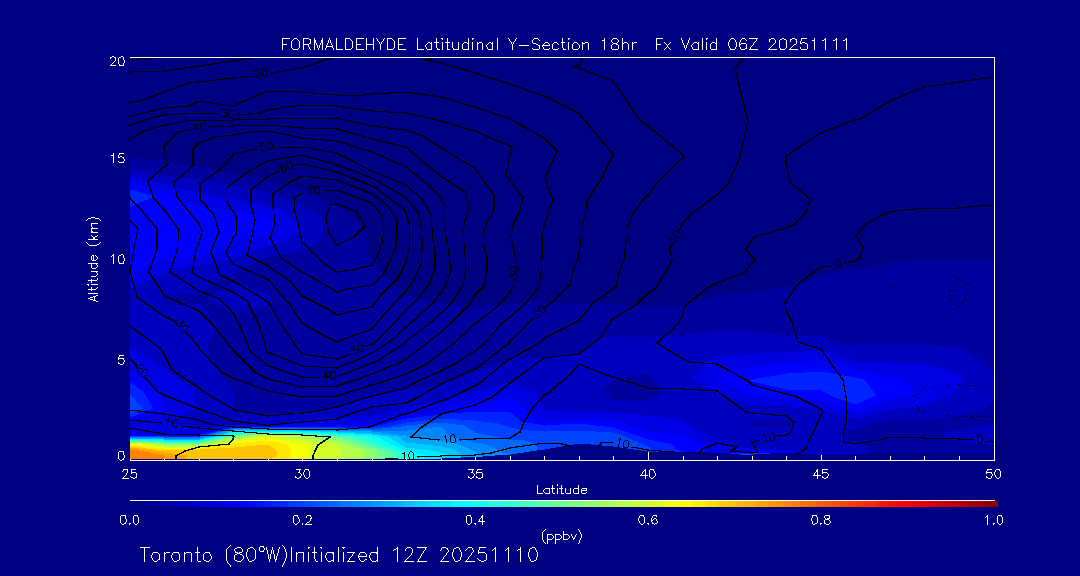Click the 0.8 colorbar scale label
Screen dimensions: 1080x576
click(x=821, y=520)
